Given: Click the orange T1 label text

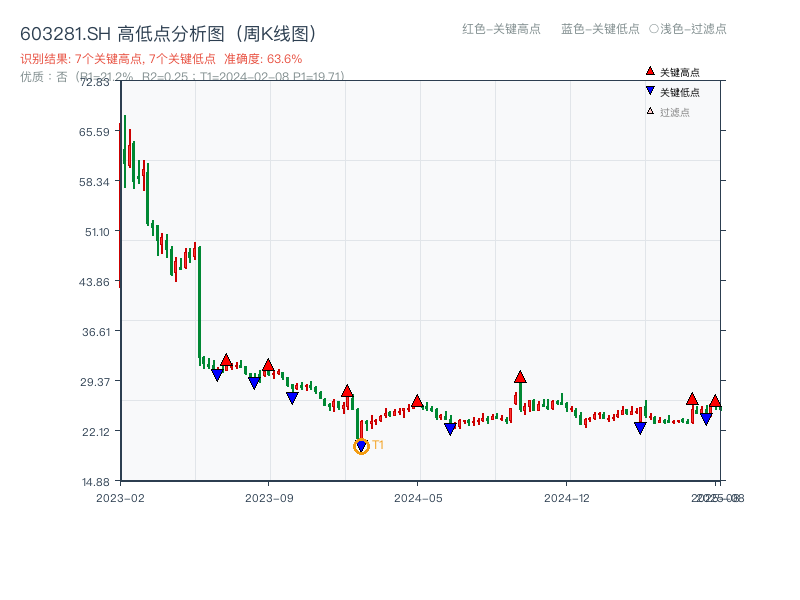Looking at the screenshot, I should coord(378,445).
